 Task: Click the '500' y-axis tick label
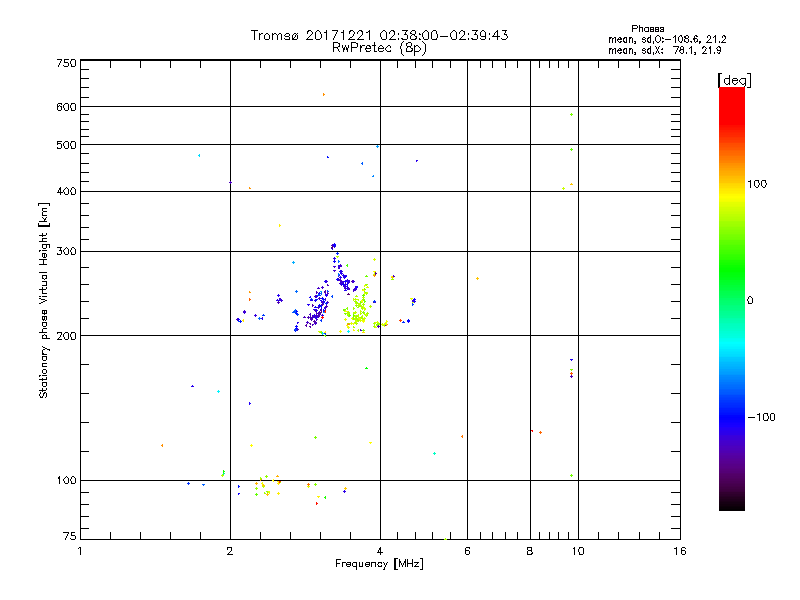(66, 145)
